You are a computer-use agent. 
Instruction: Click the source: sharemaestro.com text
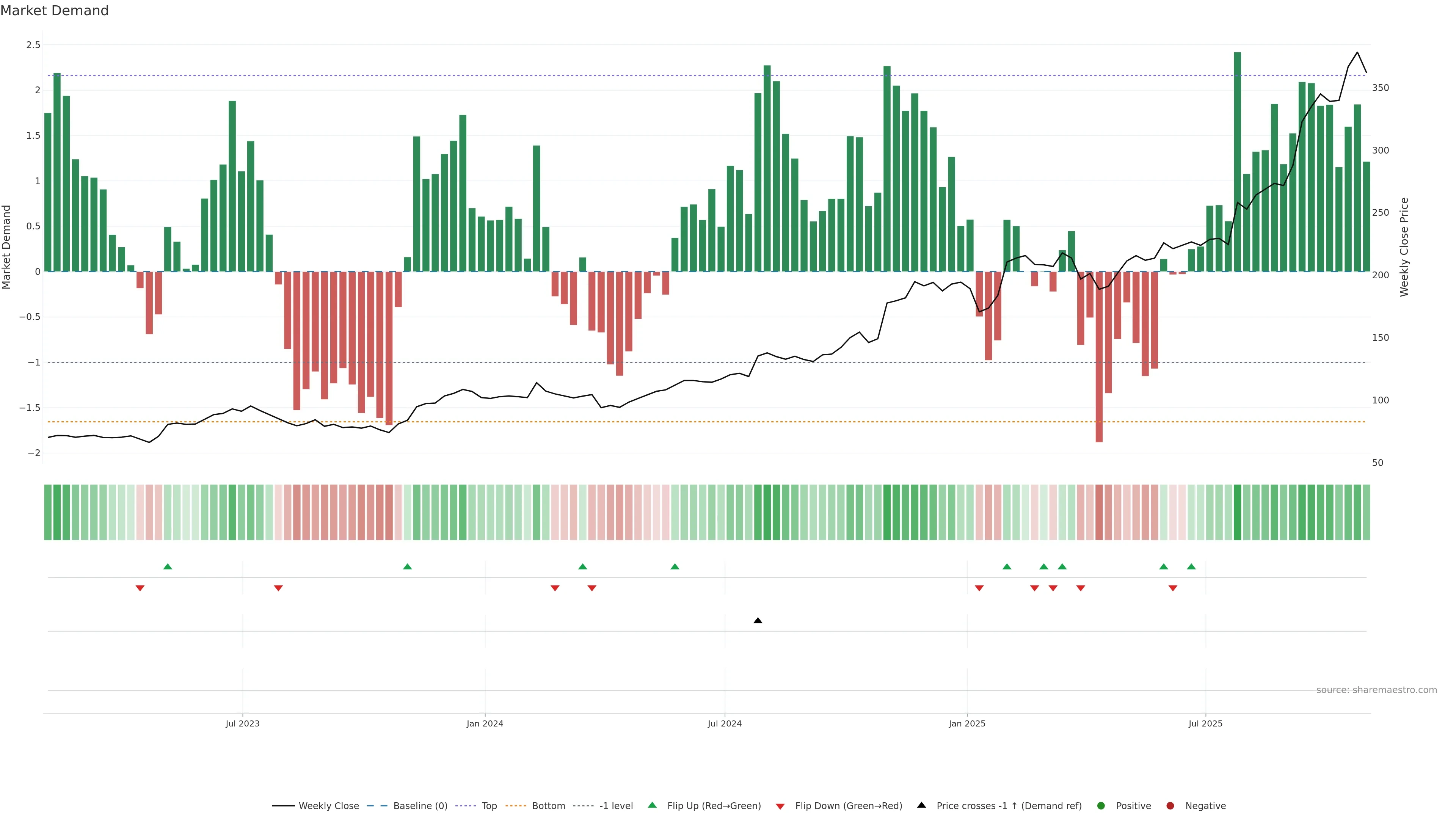coord(1376,690)
